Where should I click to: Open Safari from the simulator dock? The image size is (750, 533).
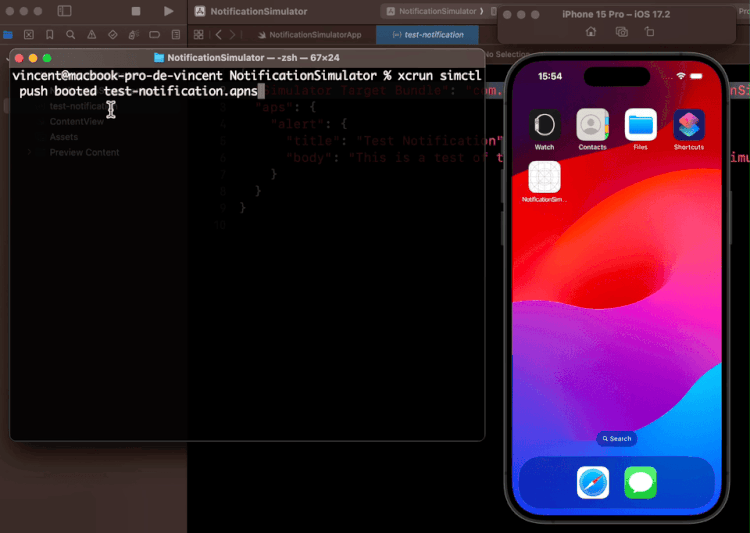click(593, 482)
